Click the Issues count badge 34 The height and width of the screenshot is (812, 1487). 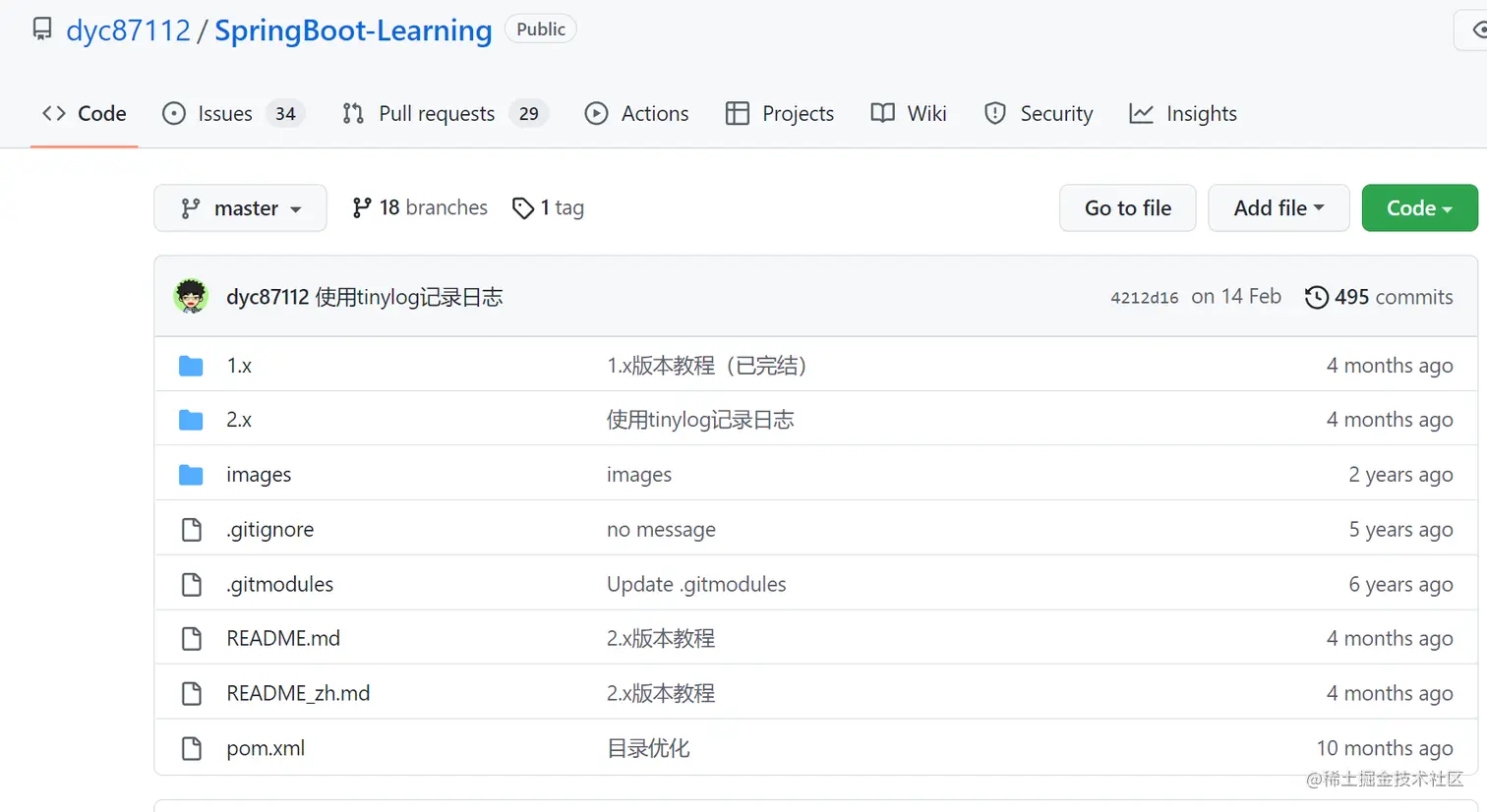pos(285,114)
